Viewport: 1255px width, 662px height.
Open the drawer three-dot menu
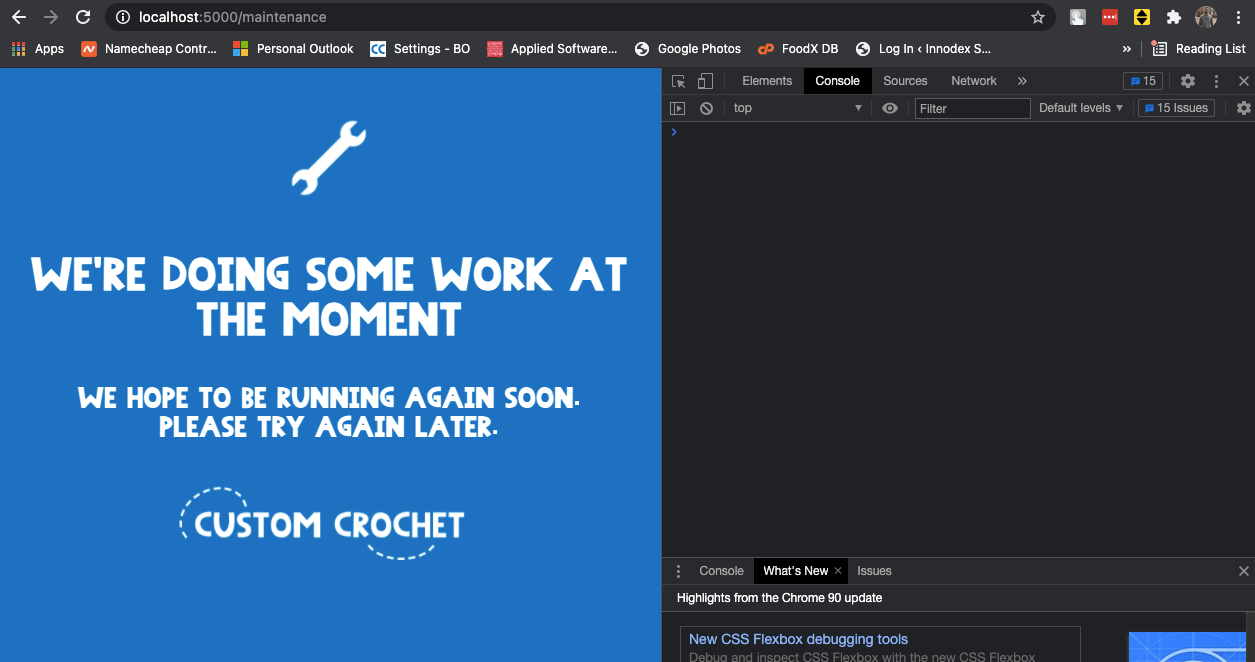pos(678,571)
